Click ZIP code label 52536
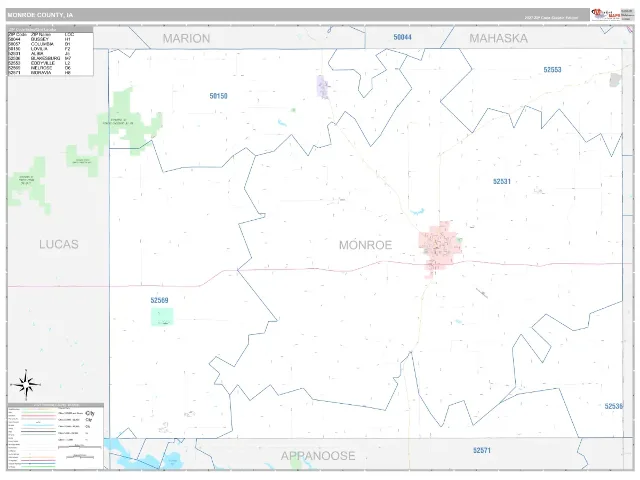Image resolution: width=640 pixels, height=480 pixels. tap(613, 406)
